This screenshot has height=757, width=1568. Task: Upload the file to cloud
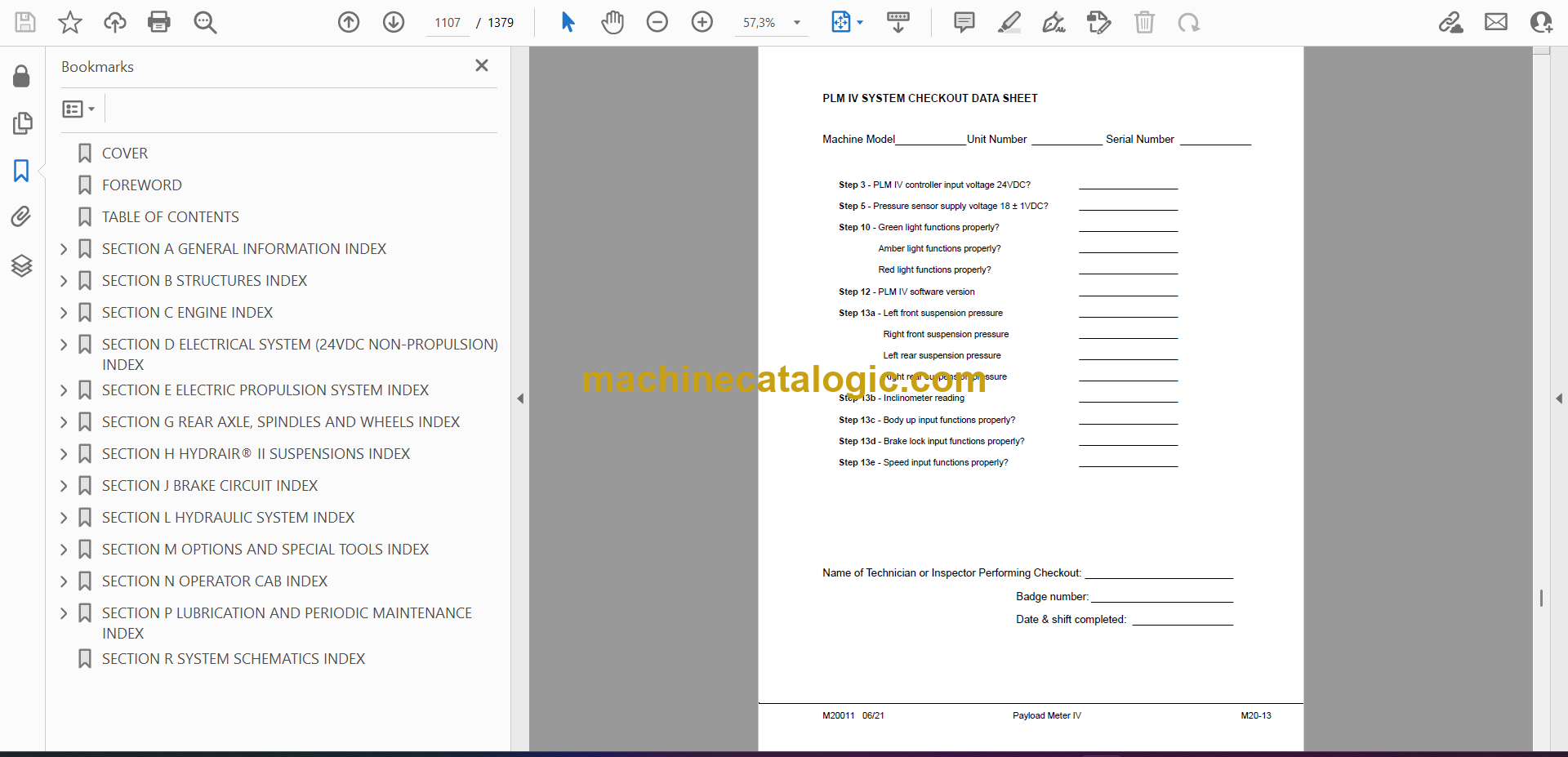click(x=115, y=22)
